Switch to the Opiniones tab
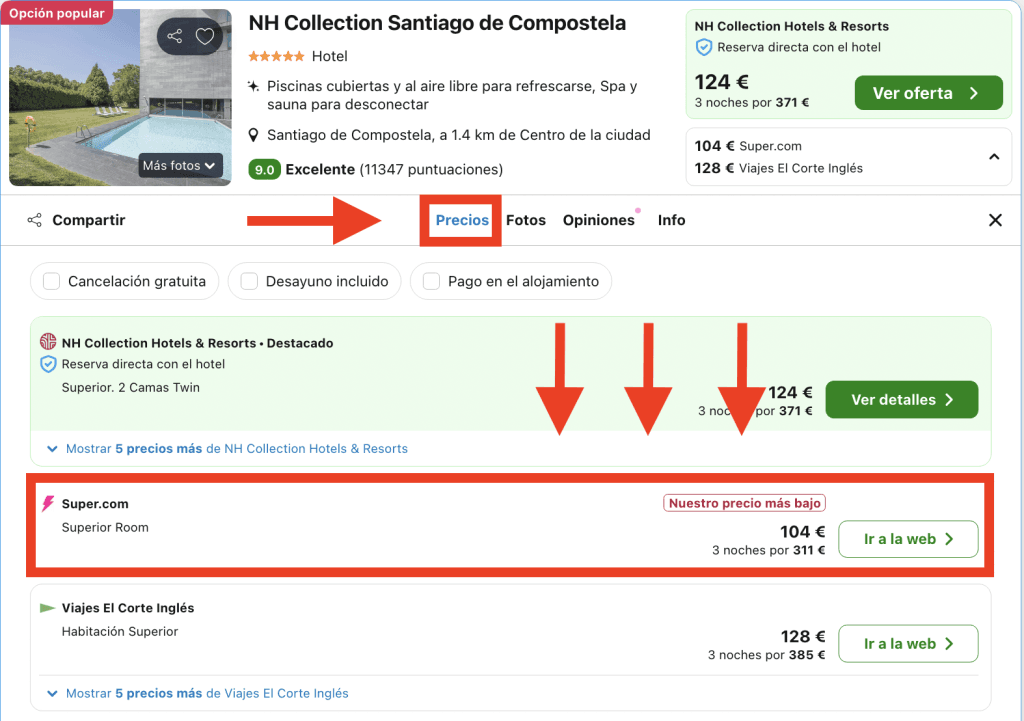The width and height of the screenshot is (1024, 721). (599, 220)
